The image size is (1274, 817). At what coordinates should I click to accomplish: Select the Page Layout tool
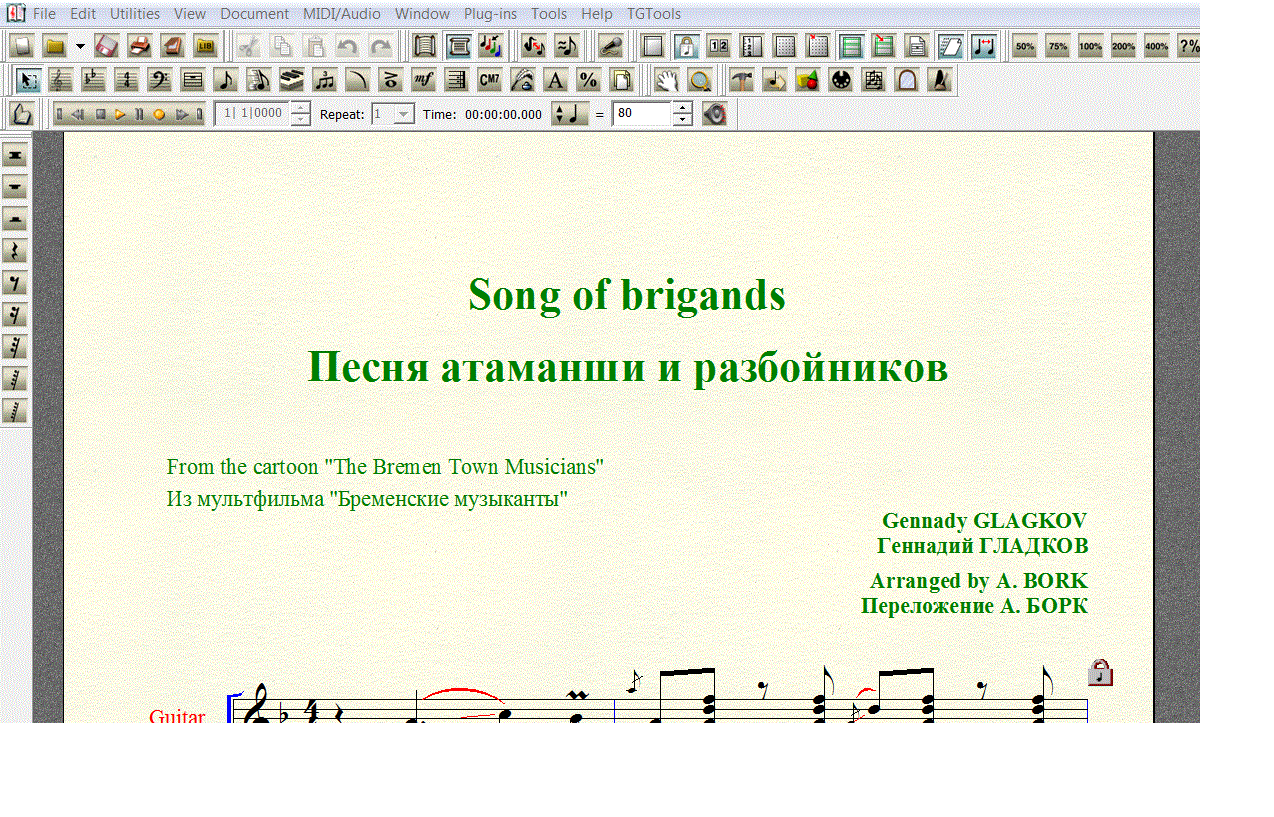coord(620,80)
